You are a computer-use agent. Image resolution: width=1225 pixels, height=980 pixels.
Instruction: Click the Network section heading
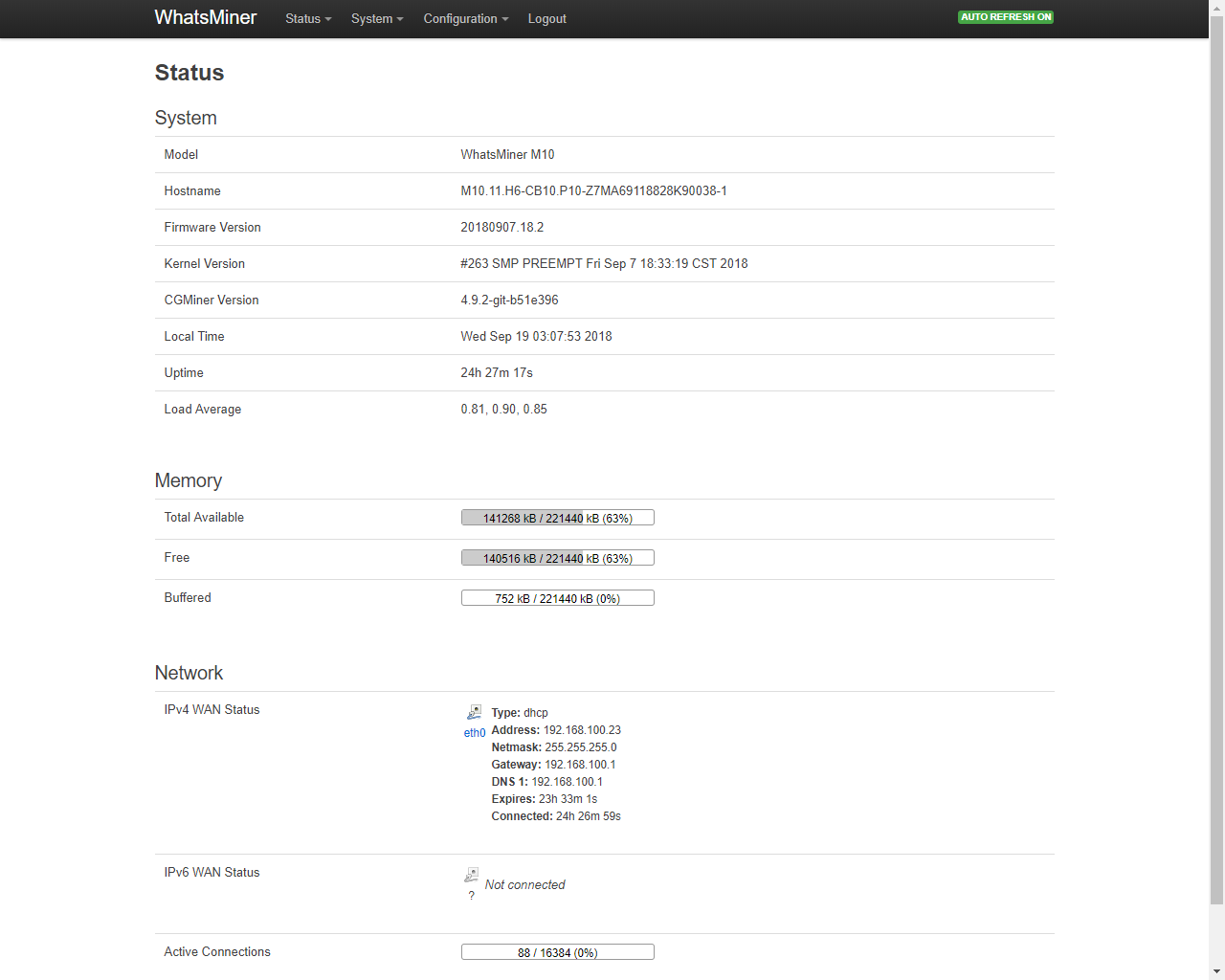(x=189, y=673)
